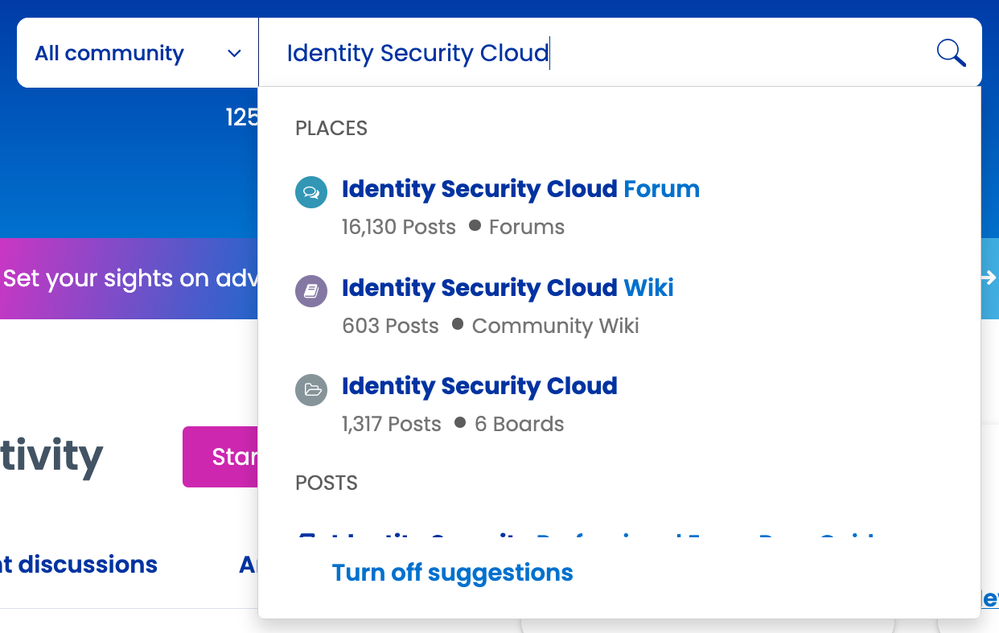
Task: Expand the chevron beside All community
Action: [234, 53]
